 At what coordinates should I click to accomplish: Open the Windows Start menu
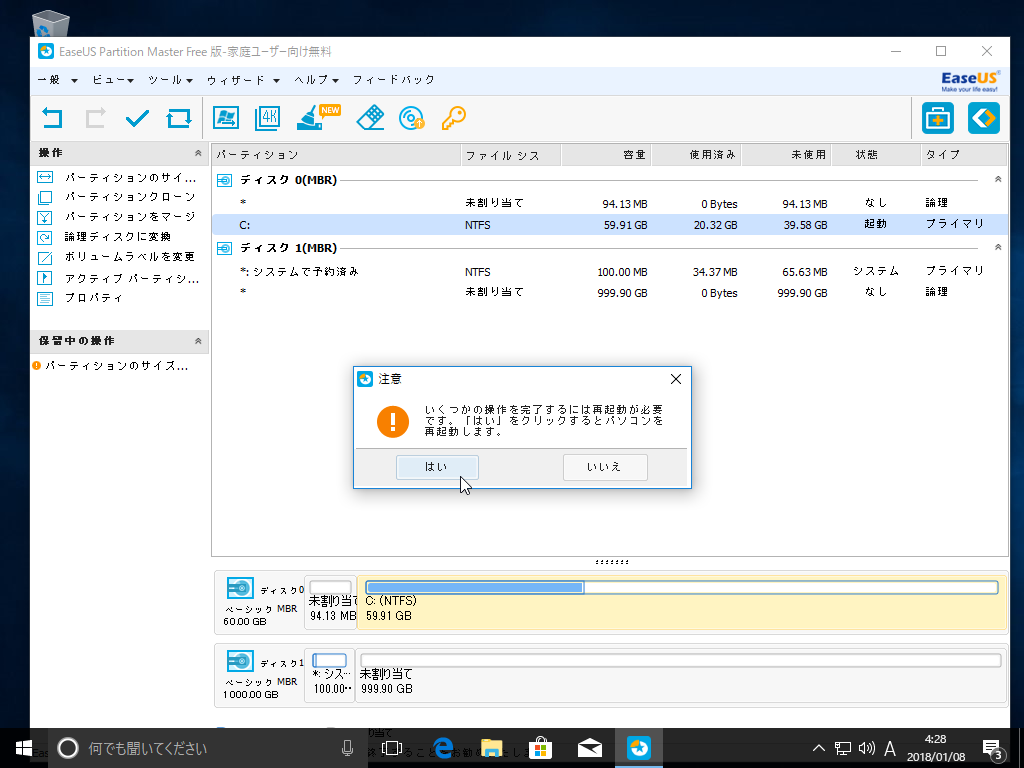(24, 748)
